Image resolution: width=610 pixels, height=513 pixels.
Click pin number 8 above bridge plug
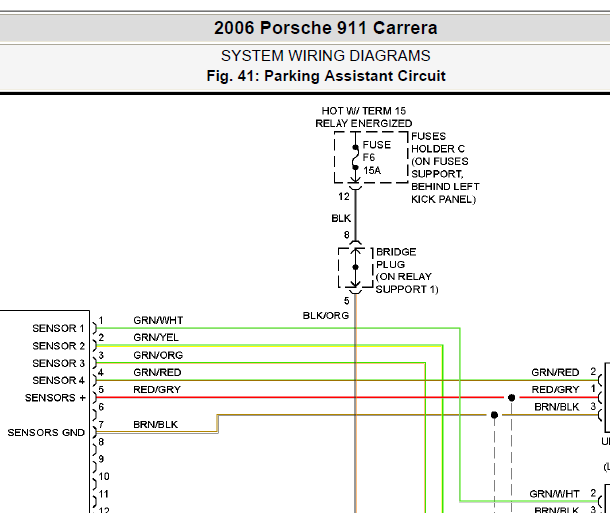pos(347,235)
